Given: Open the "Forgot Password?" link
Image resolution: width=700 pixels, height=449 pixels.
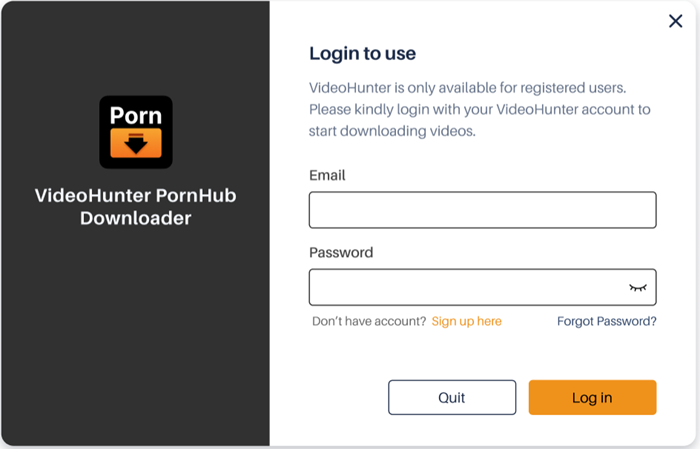Looking at the screenshot, I should point(607,321).
